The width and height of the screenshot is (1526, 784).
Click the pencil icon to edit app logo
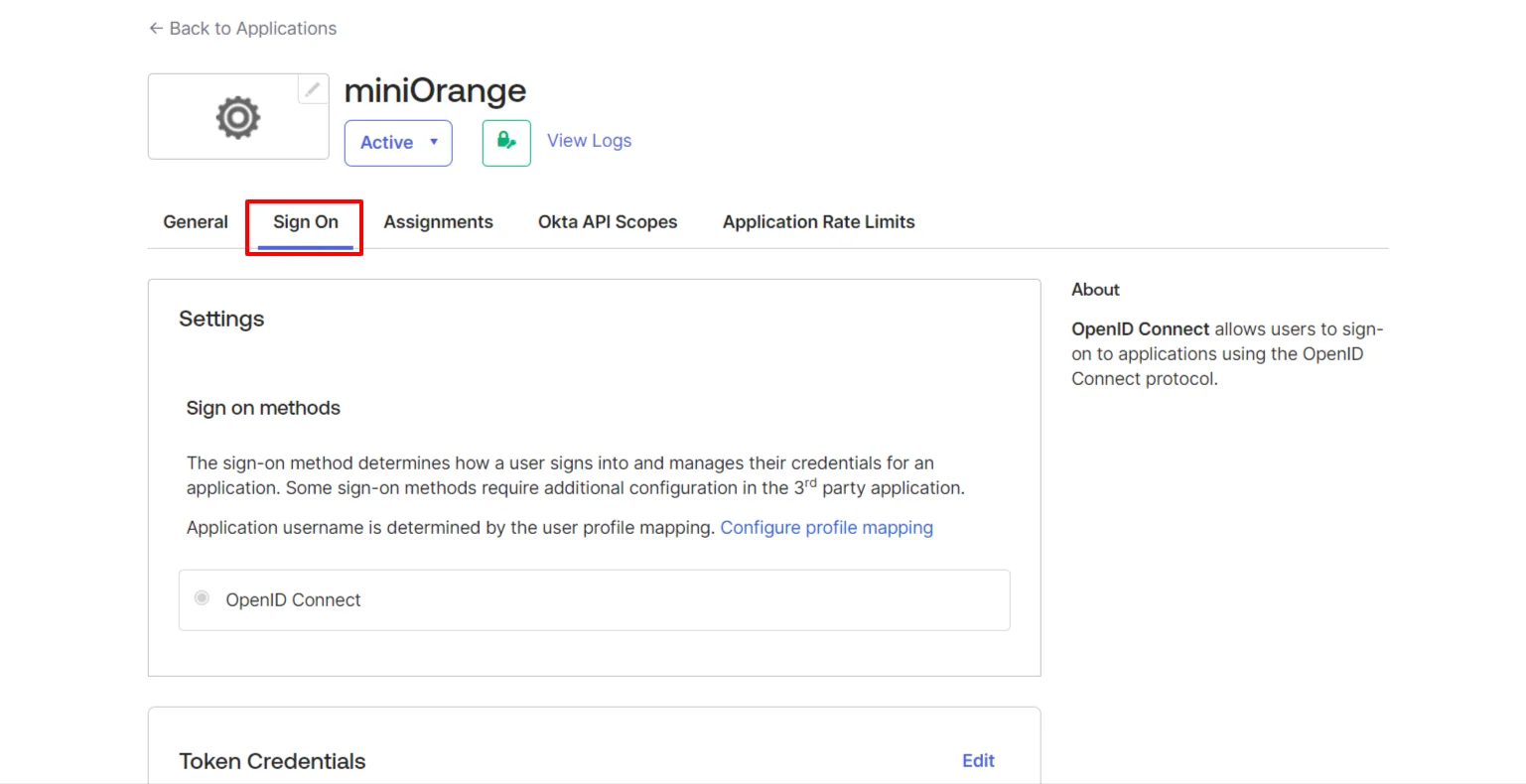tap(313, 89)
